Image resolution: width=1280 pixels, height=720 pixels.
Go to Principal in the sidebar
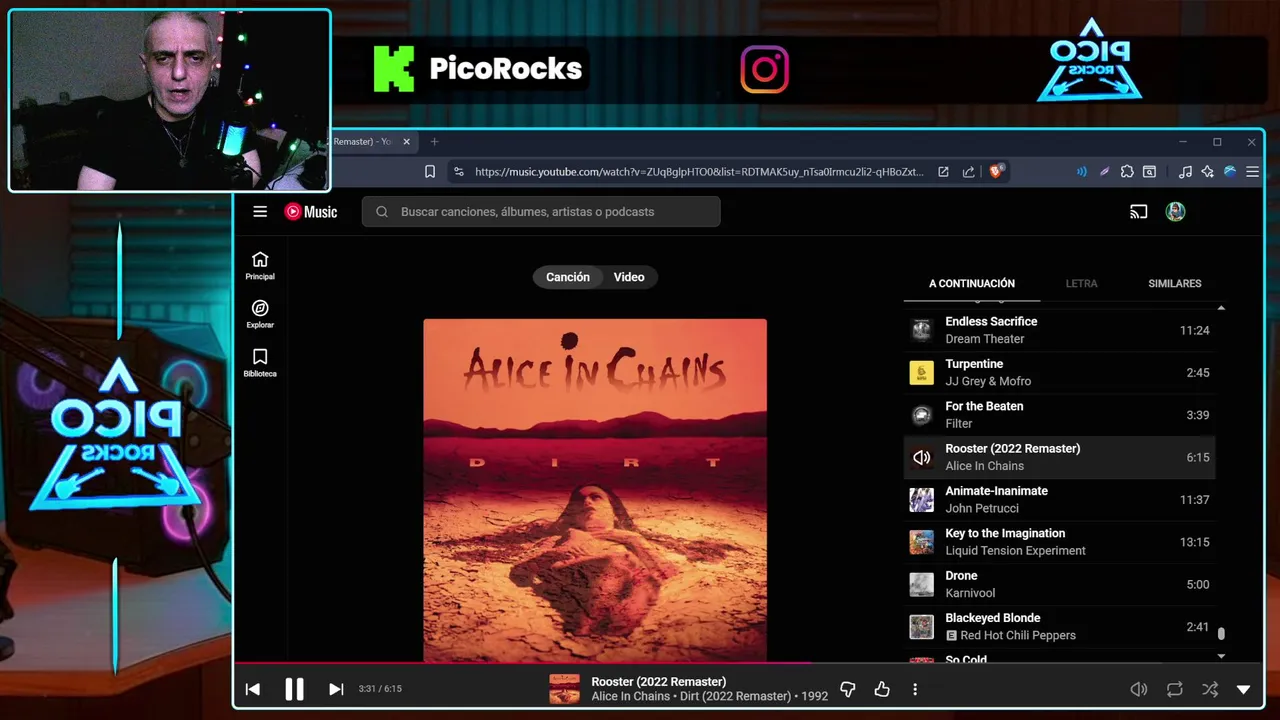260,265
